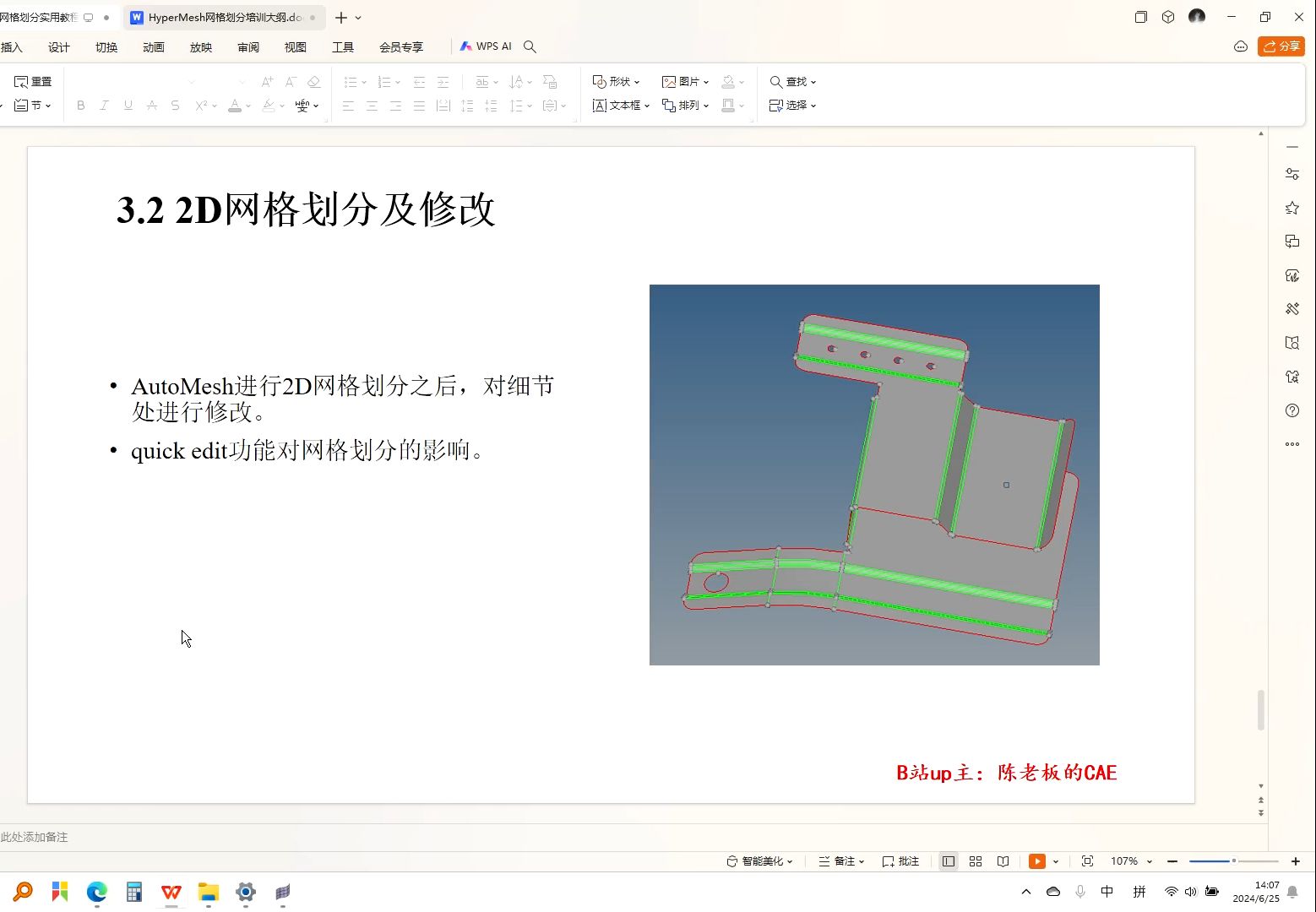Switch to the 审阅 (Review) tab
This screenshot has height=912, width=1316.
click(247, 46)
